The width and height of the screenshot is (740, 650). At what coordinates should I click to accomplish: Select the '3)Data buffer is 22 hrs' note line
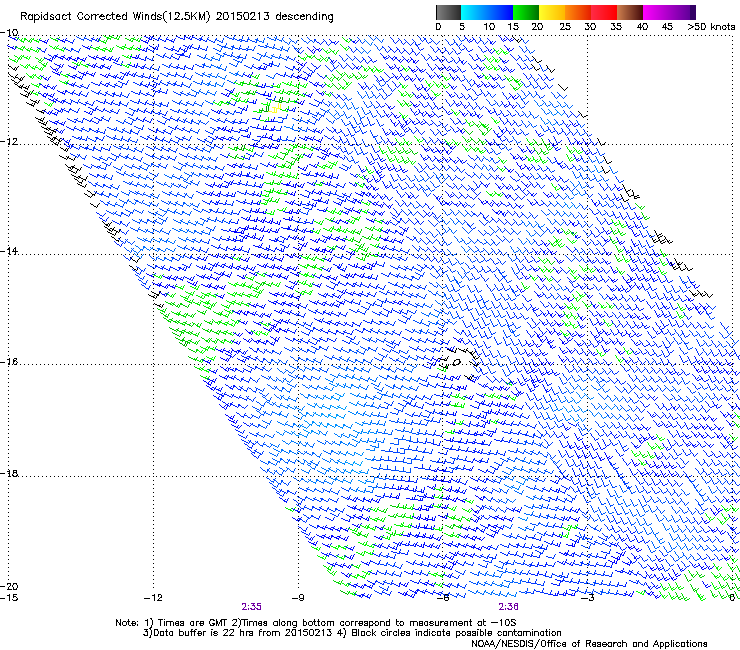(352, 633)
